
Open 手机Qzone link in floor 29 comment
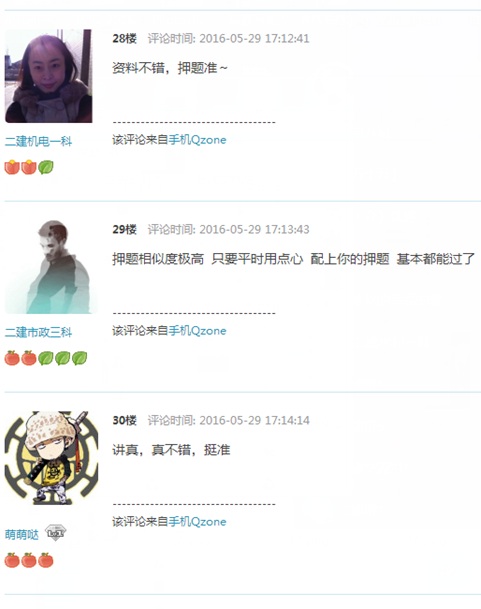click(x=197, y=331)
